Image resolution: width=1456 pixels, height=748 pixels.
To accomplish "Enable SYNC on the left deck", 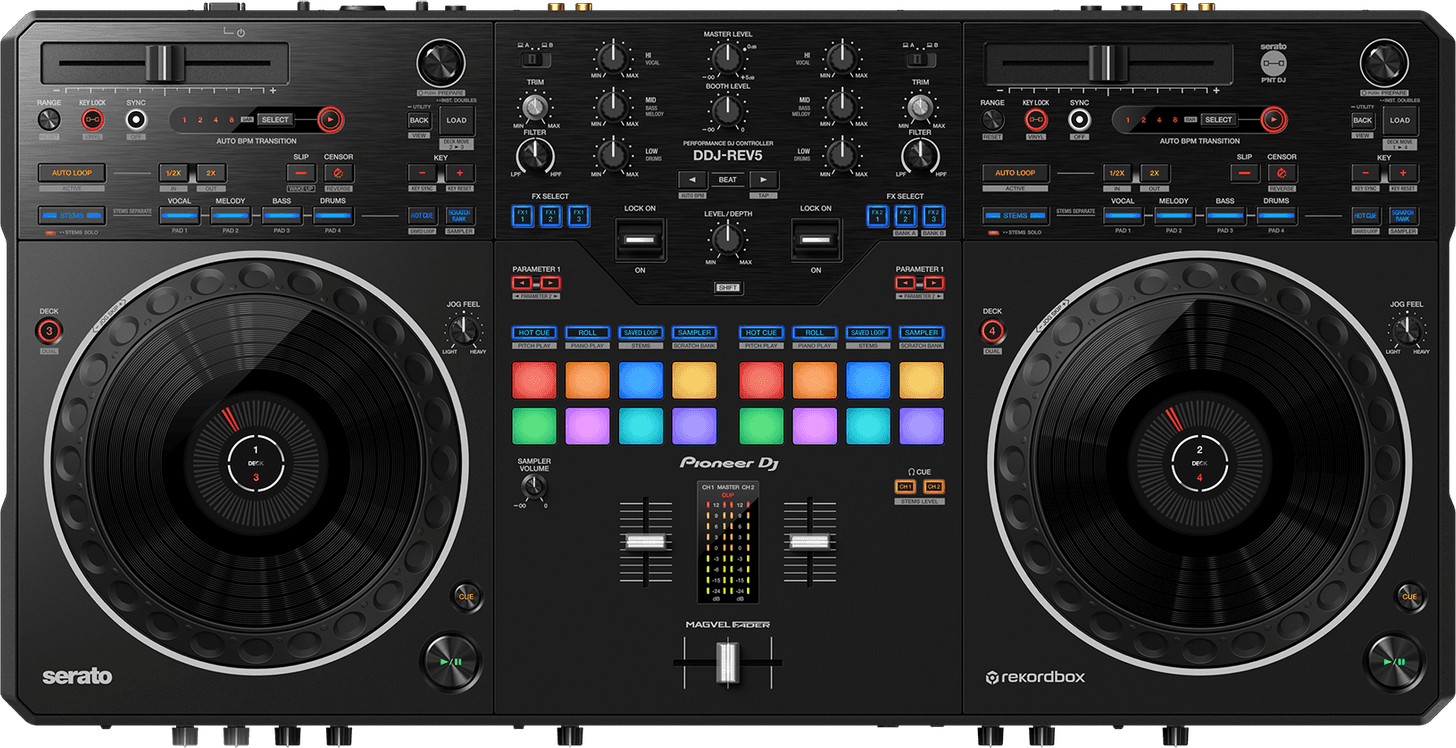I will (x=136, y=120).
